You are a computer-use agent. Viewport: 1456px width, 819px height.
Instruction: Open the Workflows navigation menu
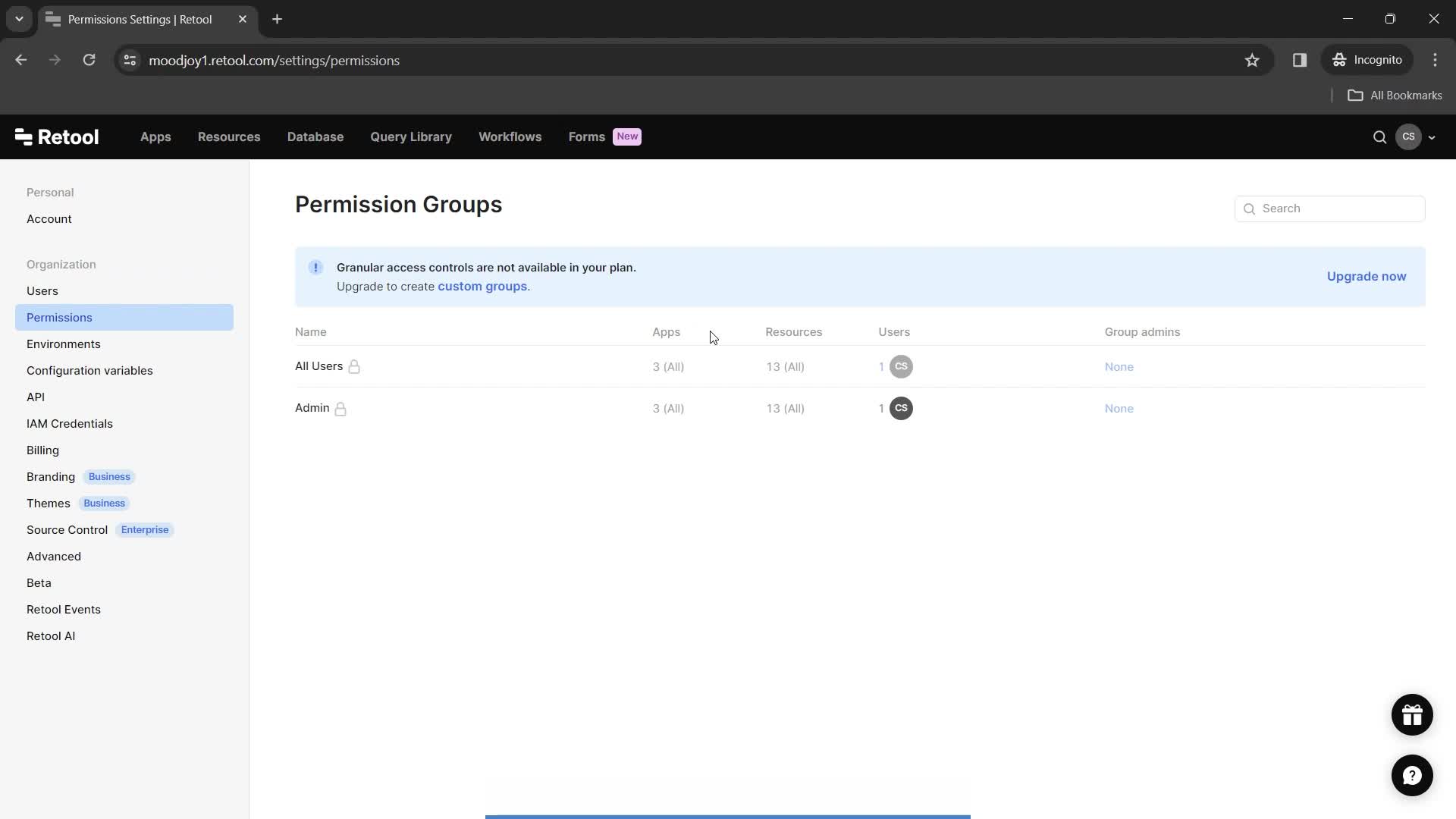click(511, 137)
